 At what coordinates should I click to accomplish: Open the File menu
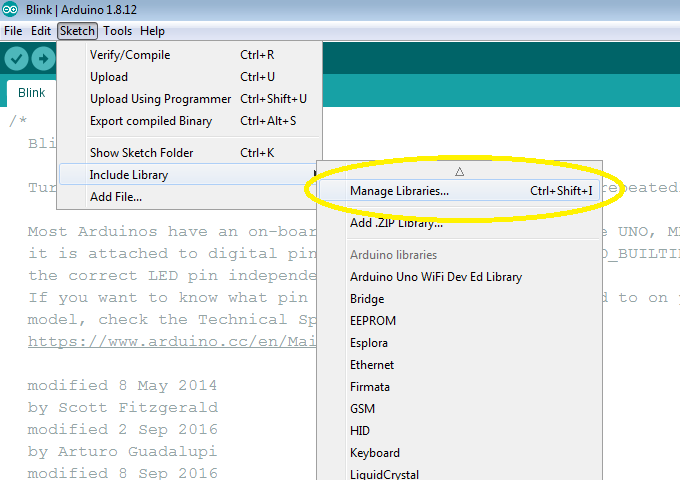pos(13,31)
